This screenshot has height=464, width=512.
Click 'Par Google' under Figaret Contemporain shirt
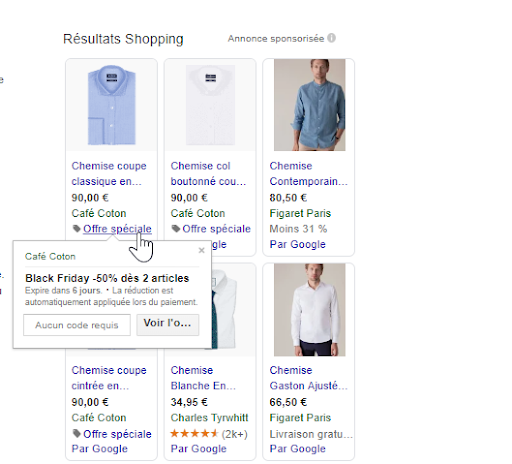pyautogui.click(x=297, y=244)
